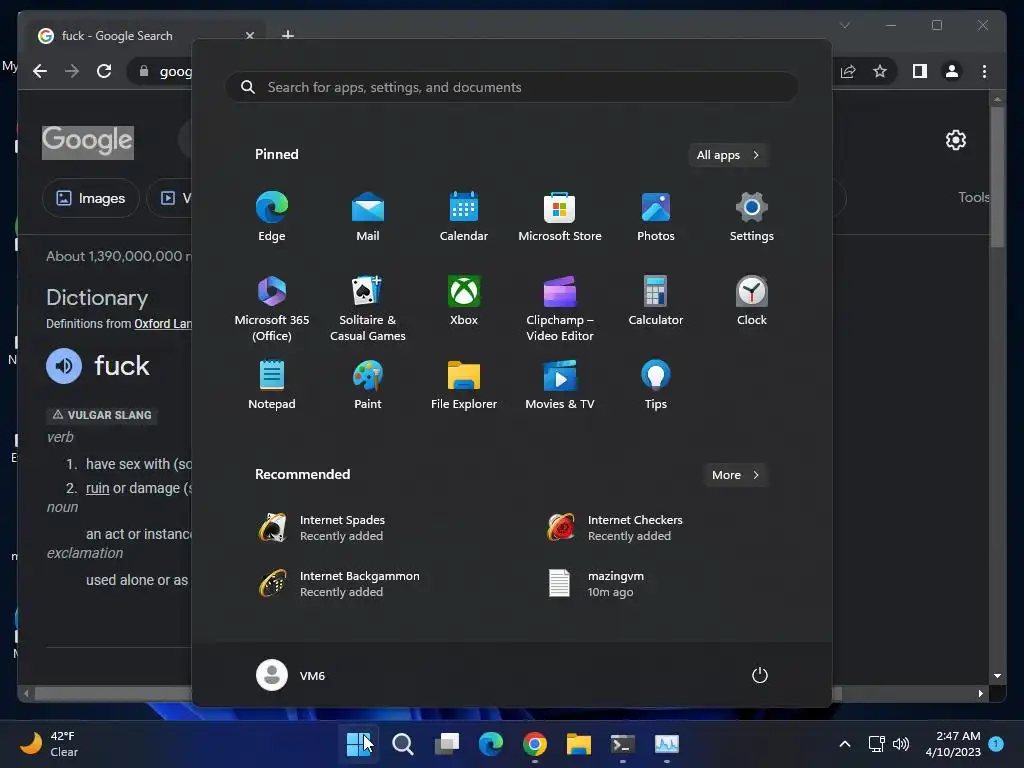Open the Clock app
1024x768 pixels.
tap(752, 301)
